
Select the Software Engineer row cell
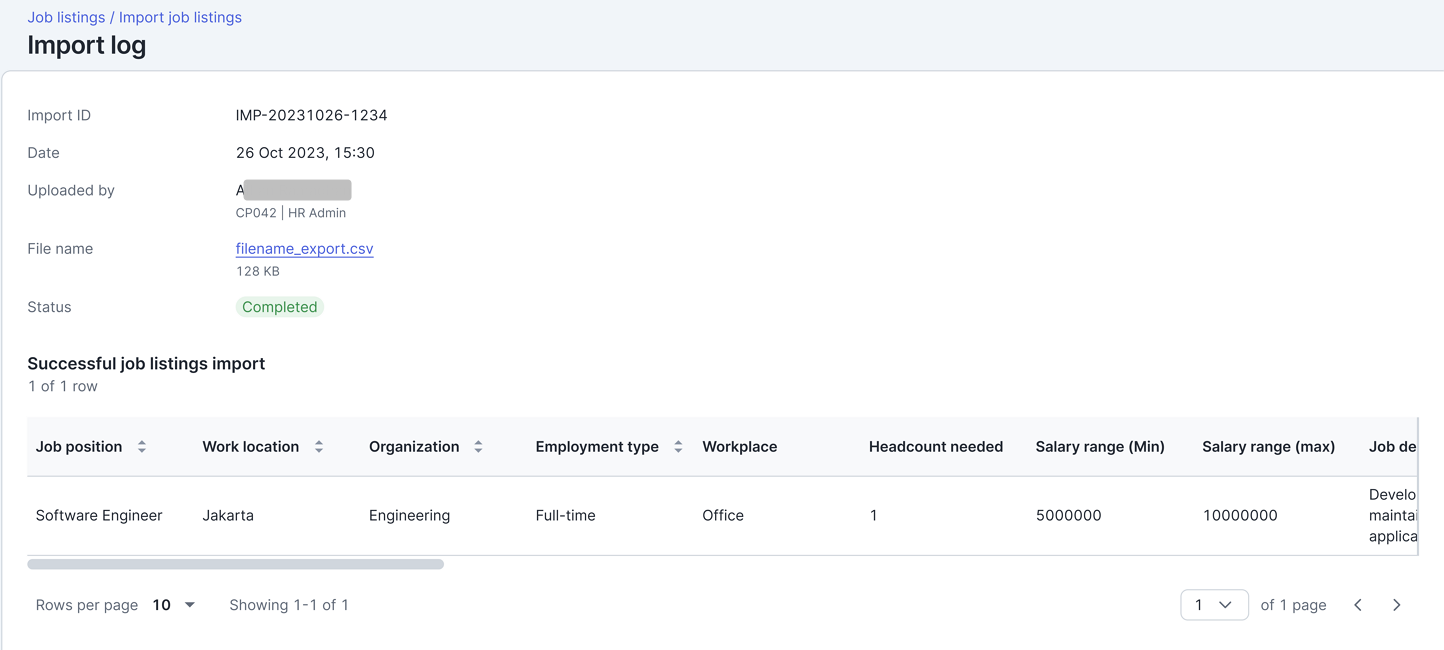point(99,516)
